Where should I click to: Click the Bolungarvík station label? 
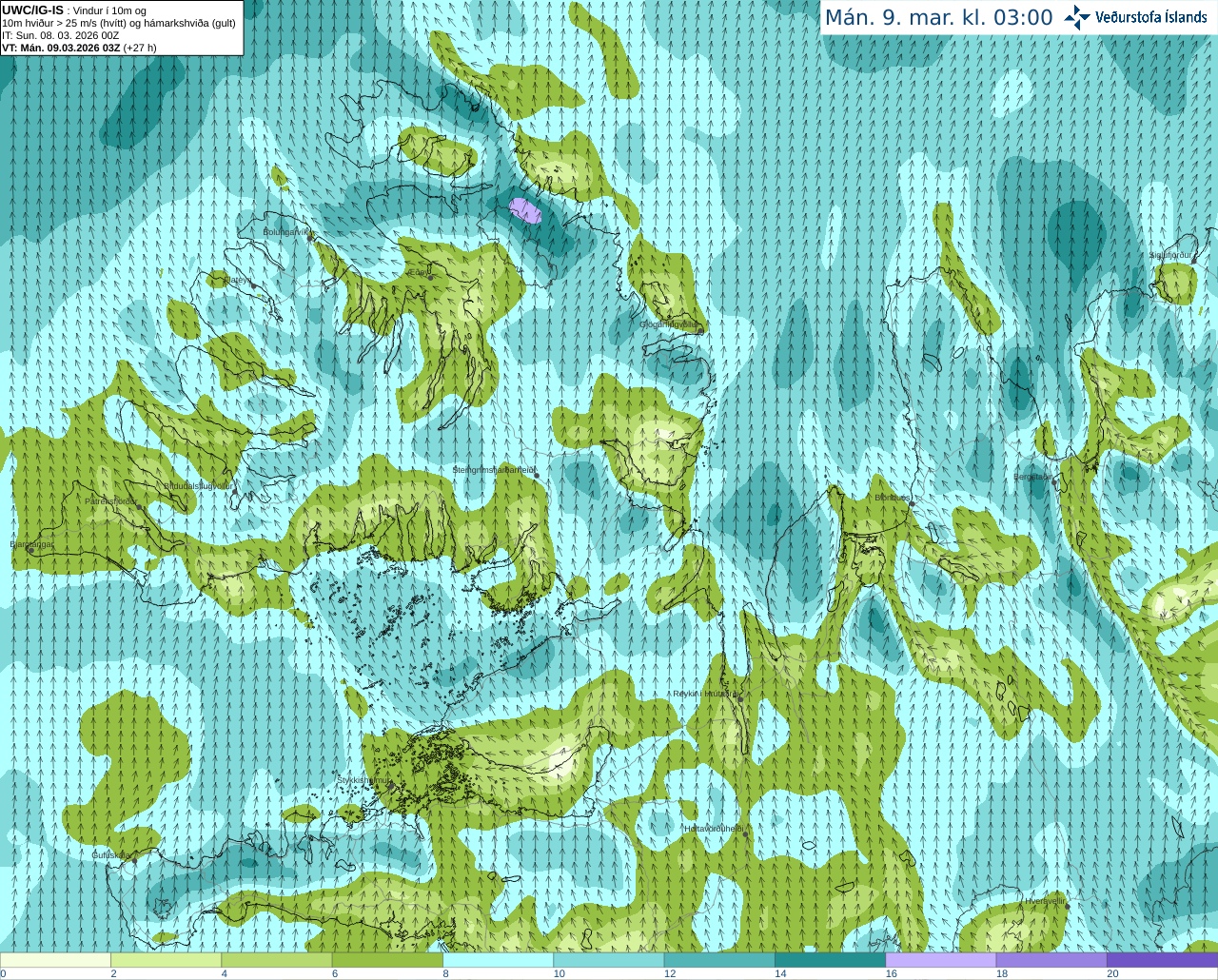tap(286, 231)
